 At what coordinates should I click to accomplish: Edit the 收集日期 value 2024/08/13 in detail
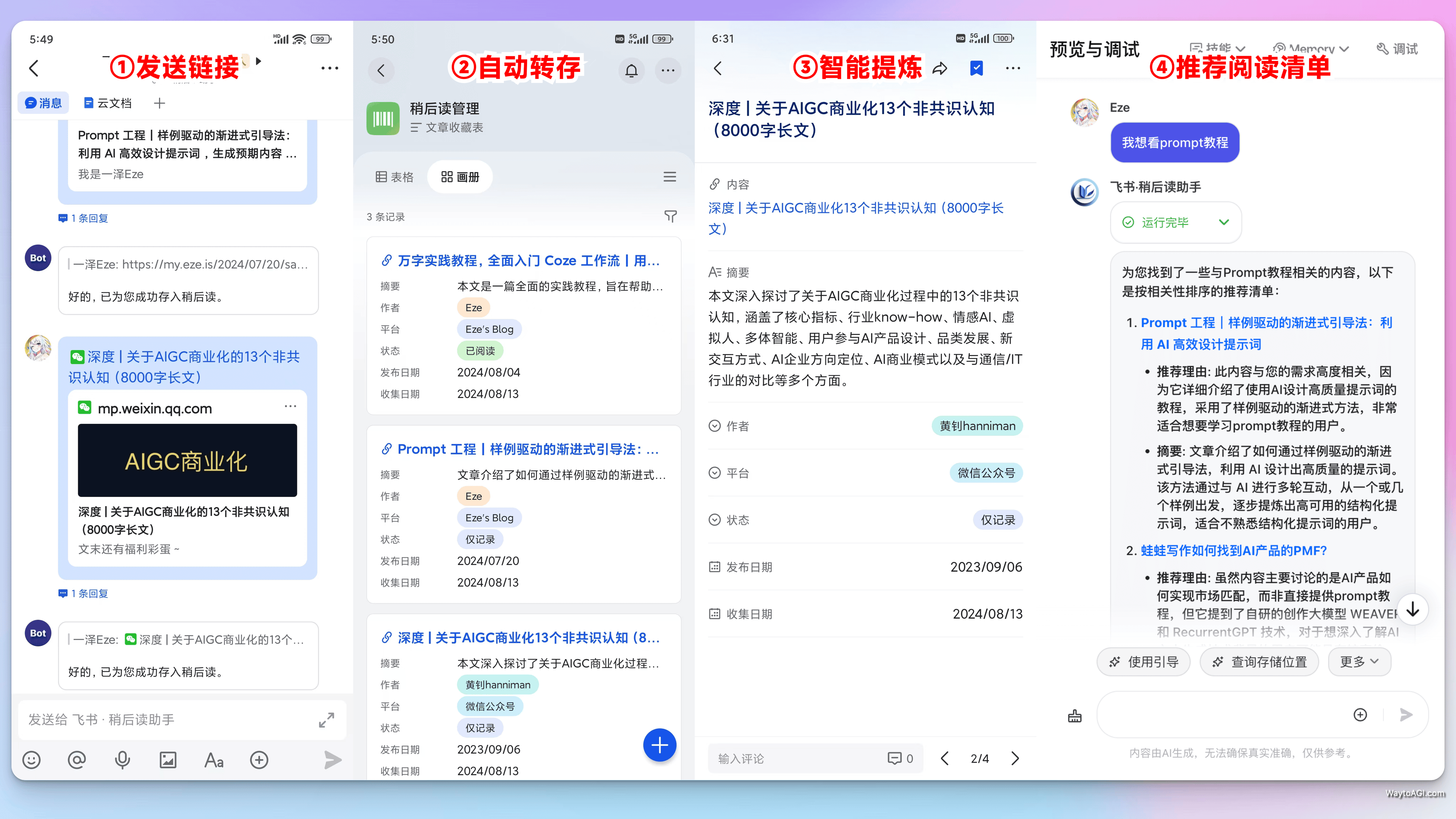click(987, 614)
